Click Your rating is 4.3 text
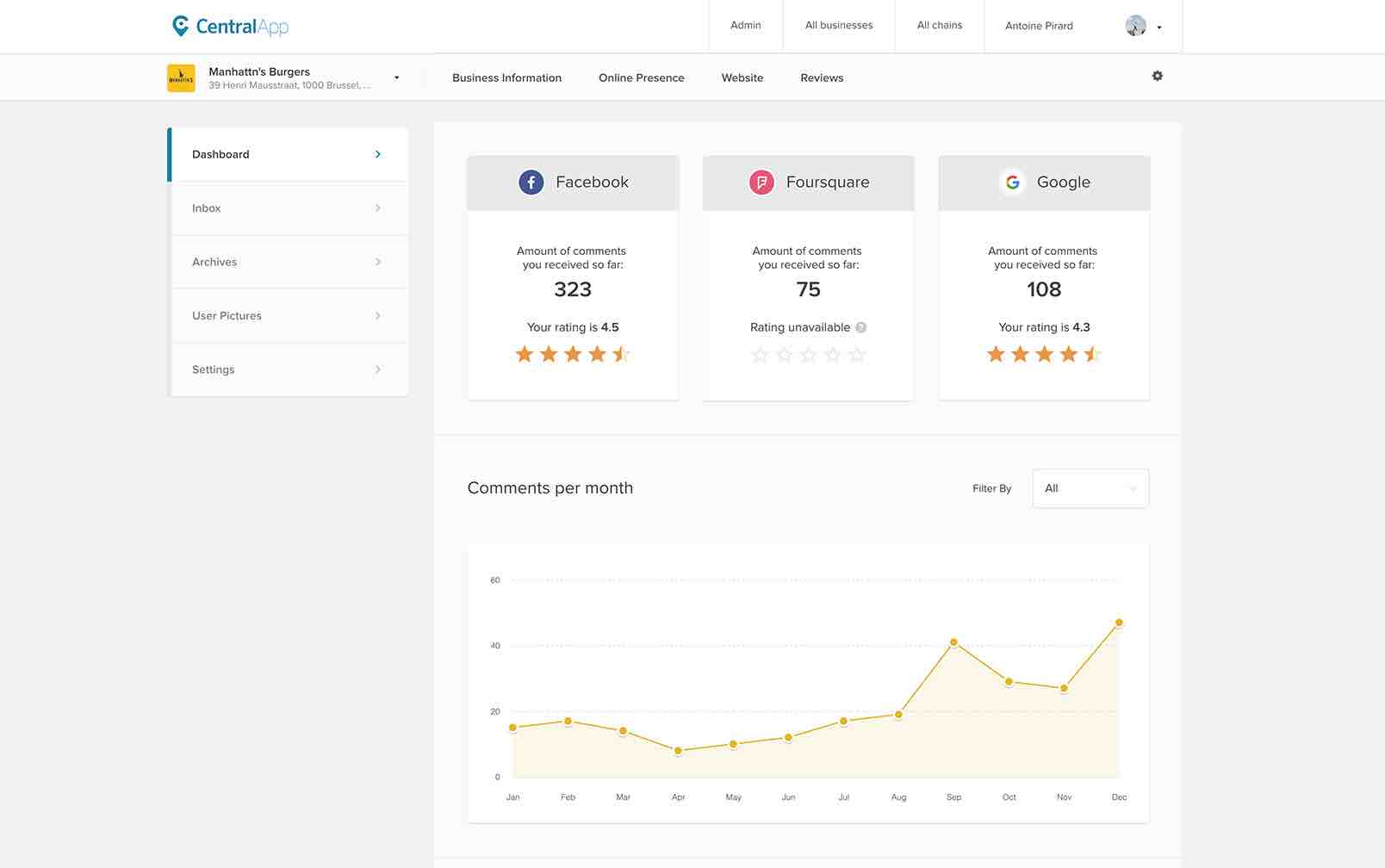The height and width of the screenshot is (868, 1385). point(1044,327)
